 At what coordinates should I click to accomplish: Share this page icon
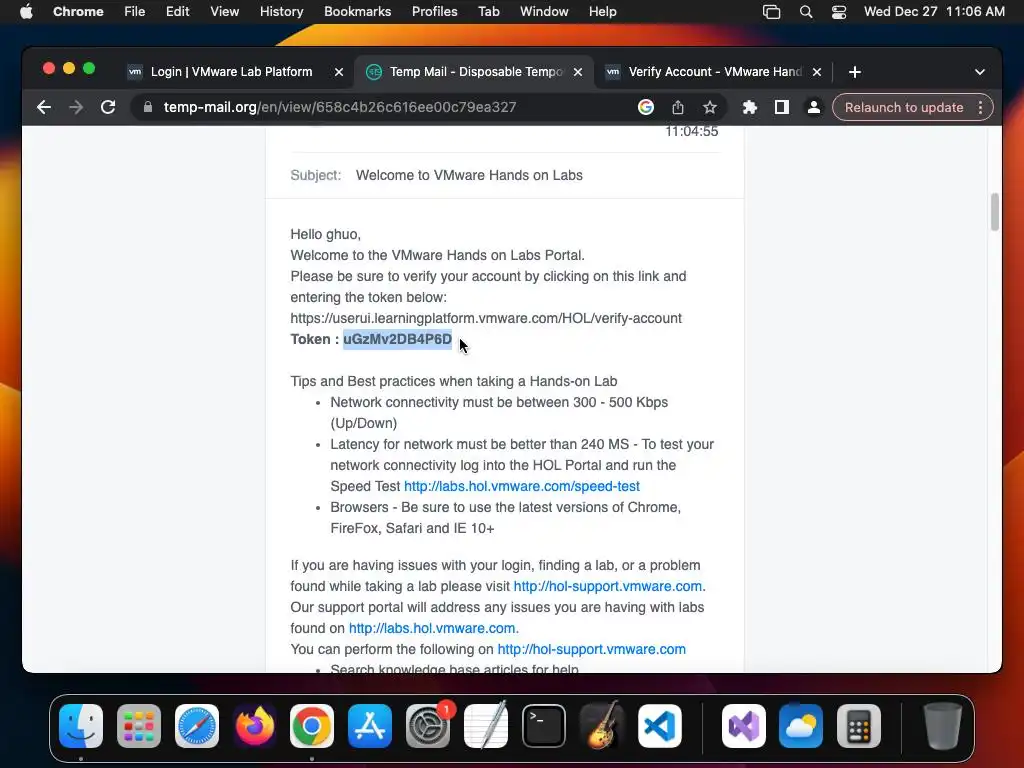pos(678,107)
